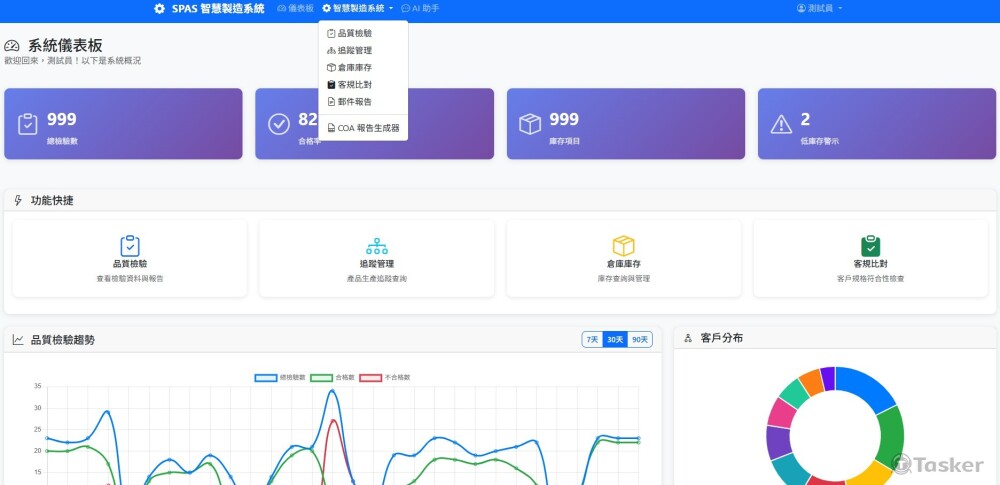Switch trend chart to 90天 view
This screenshot has height=485, width=1000.
[x=640, y=340]
